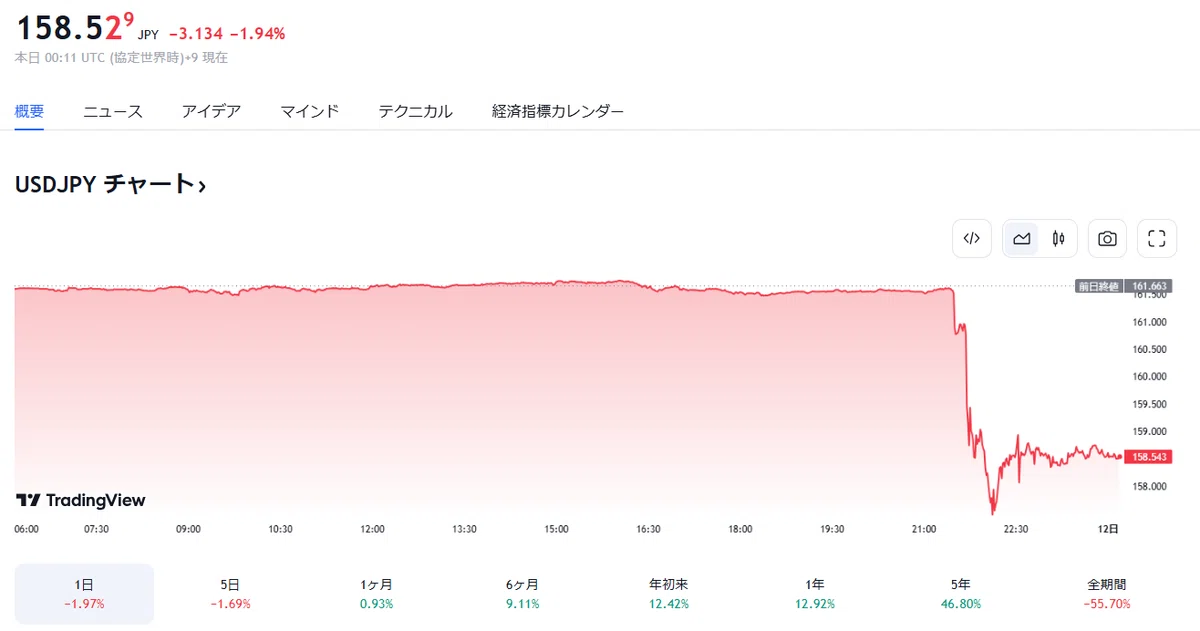Screen dimensions: 1200x631
Task: Switch to the マインド tab
Action: coord(310,111)
